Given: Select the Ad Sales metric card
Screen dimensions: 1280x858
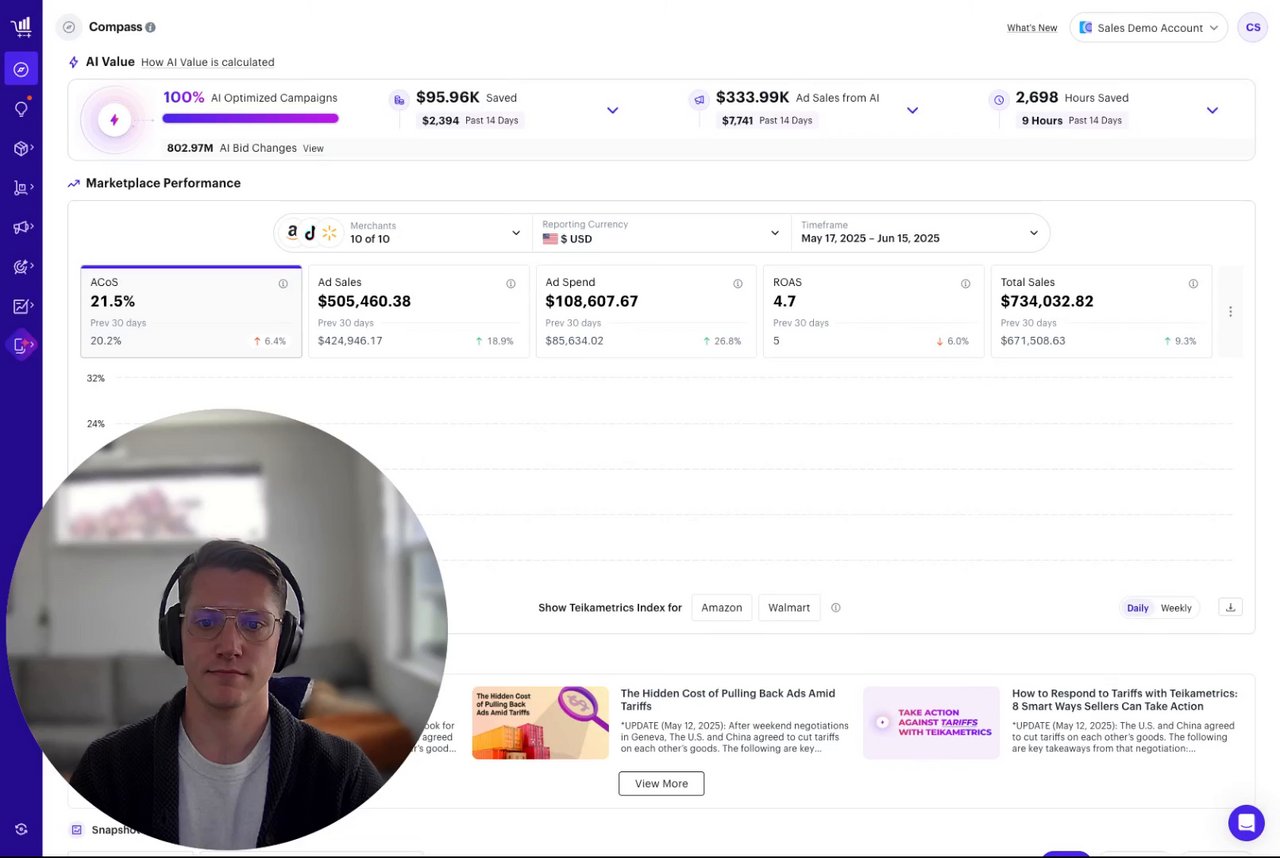Looking at the screenshot, I should [x=418, y=311].
